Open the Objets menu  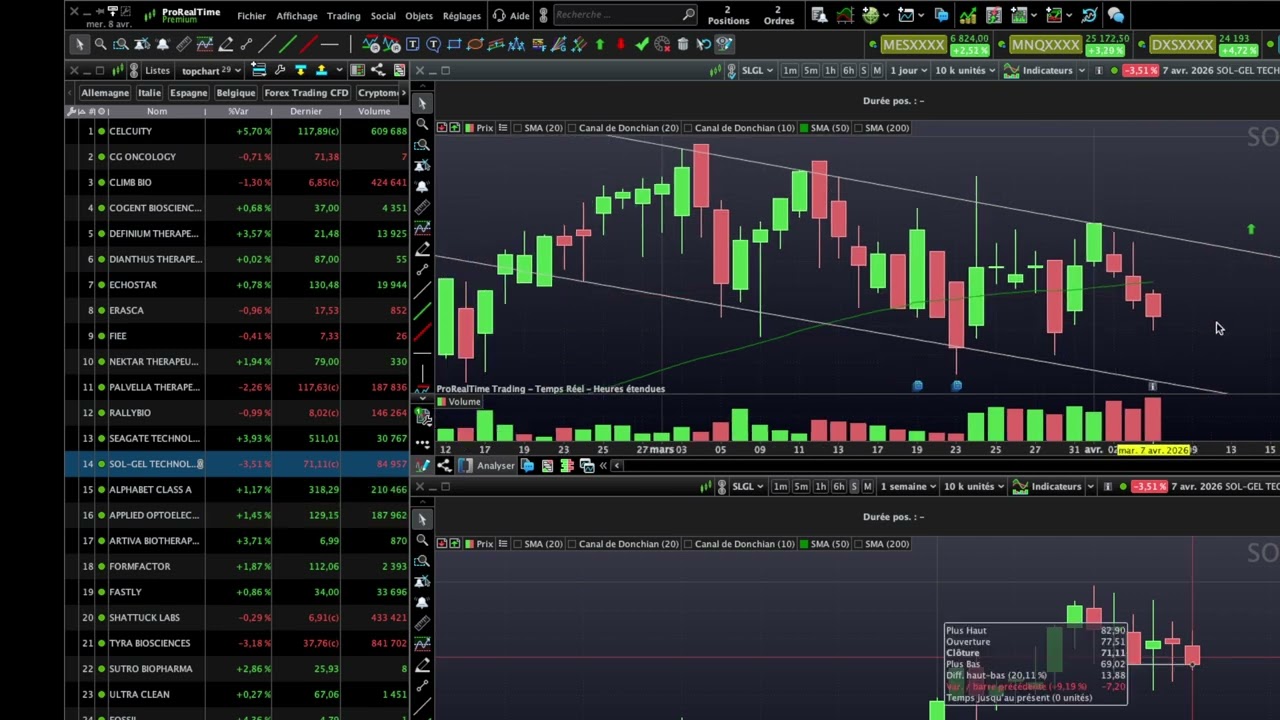click(419, 16)
